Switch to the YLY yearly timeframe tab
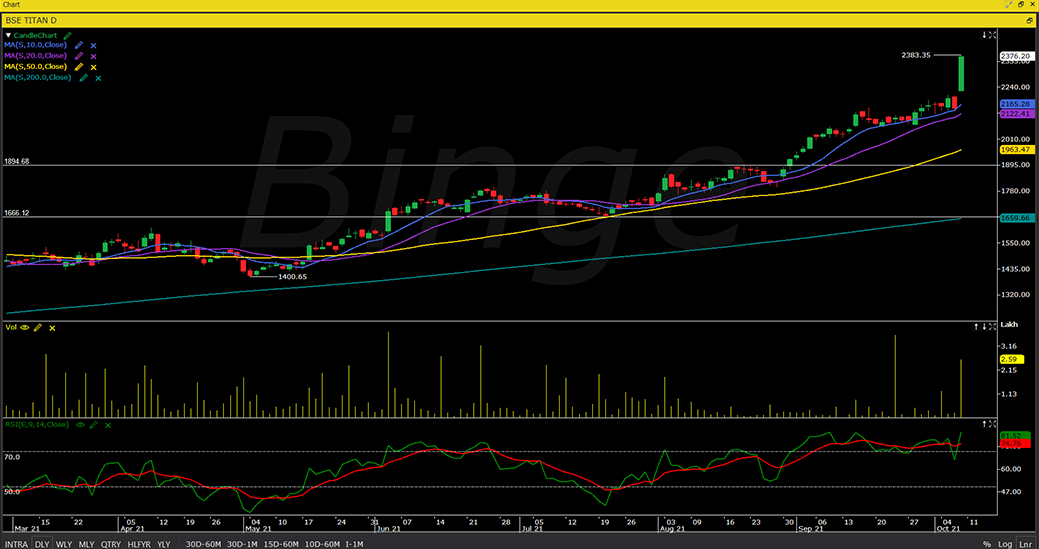The width and height of the screenshot is (1039, 549). [x=164, y=544]
